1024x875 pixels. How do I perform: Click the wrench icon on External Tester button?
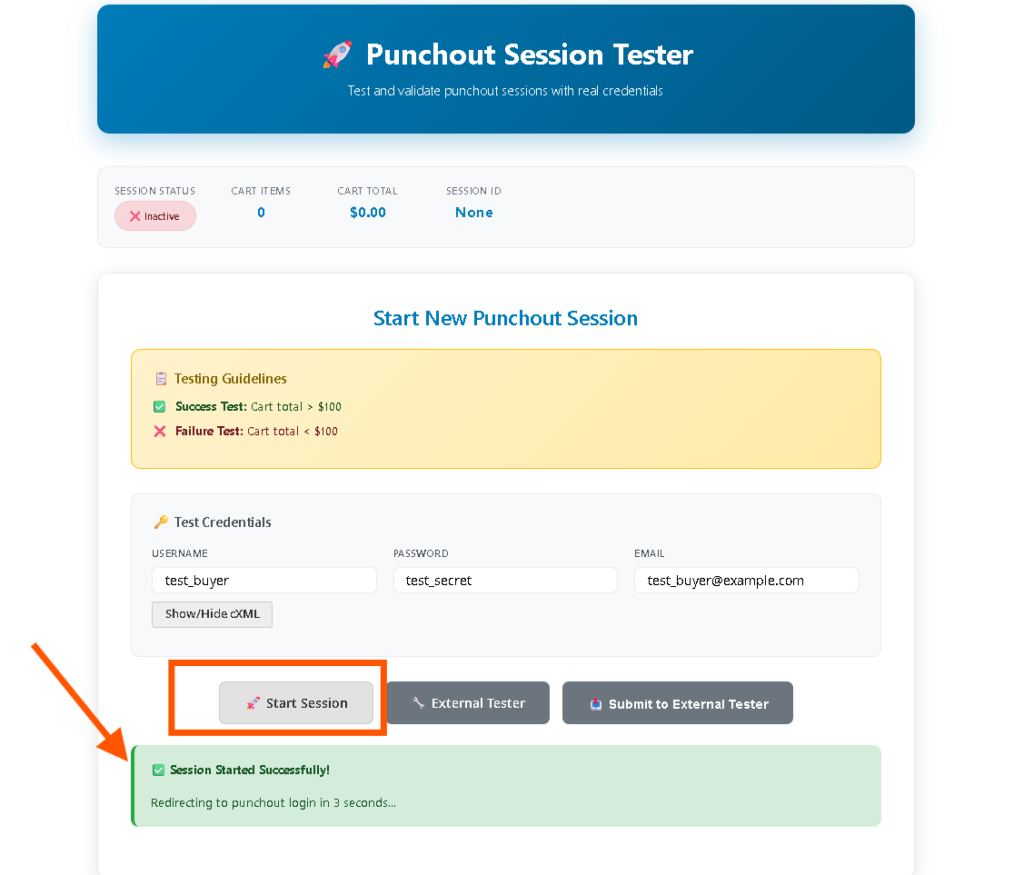pos(419,703)
